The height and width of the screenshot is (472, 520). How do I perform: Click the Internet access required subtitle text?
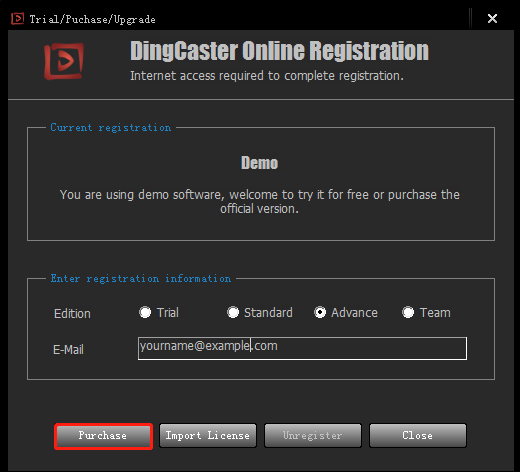[267, 76]
